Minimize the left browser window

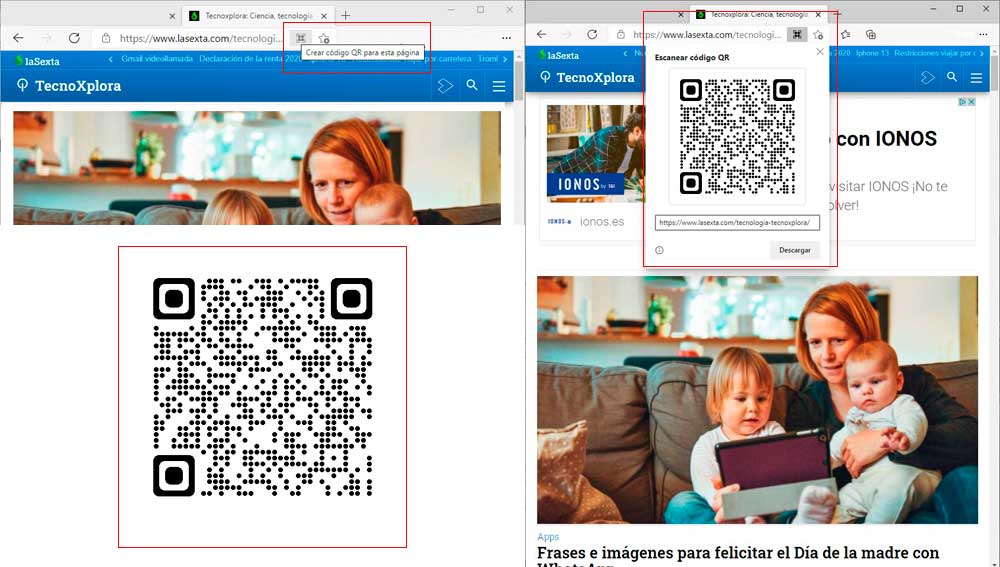[x=452, y=10]
